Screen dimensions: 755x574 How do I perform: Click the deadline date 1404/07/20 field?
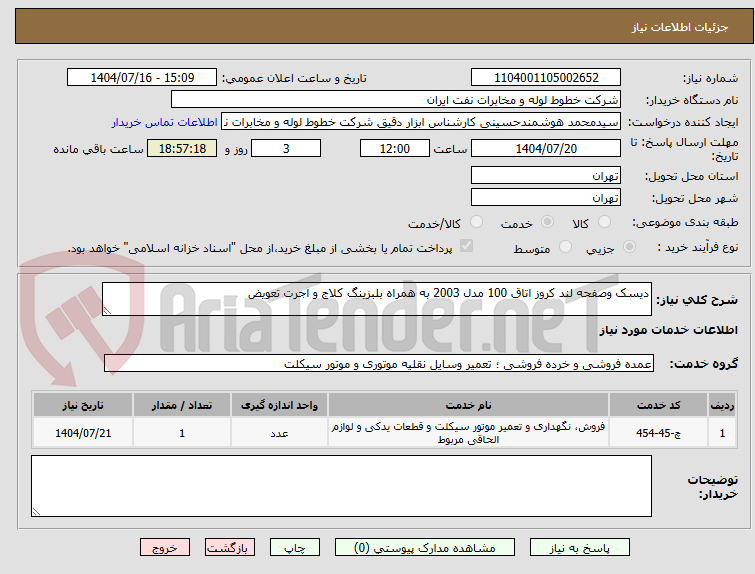546,148
